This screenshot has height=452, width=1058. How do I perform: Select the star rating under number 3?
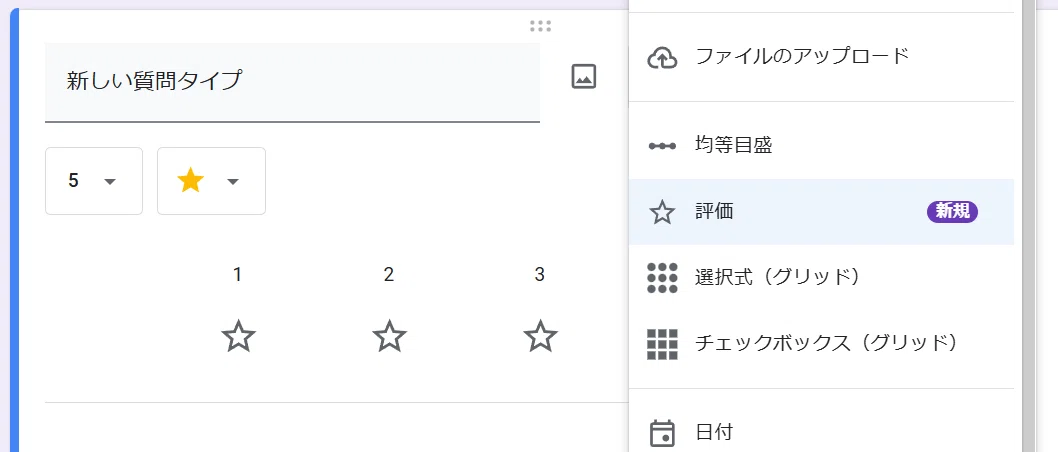540,336
